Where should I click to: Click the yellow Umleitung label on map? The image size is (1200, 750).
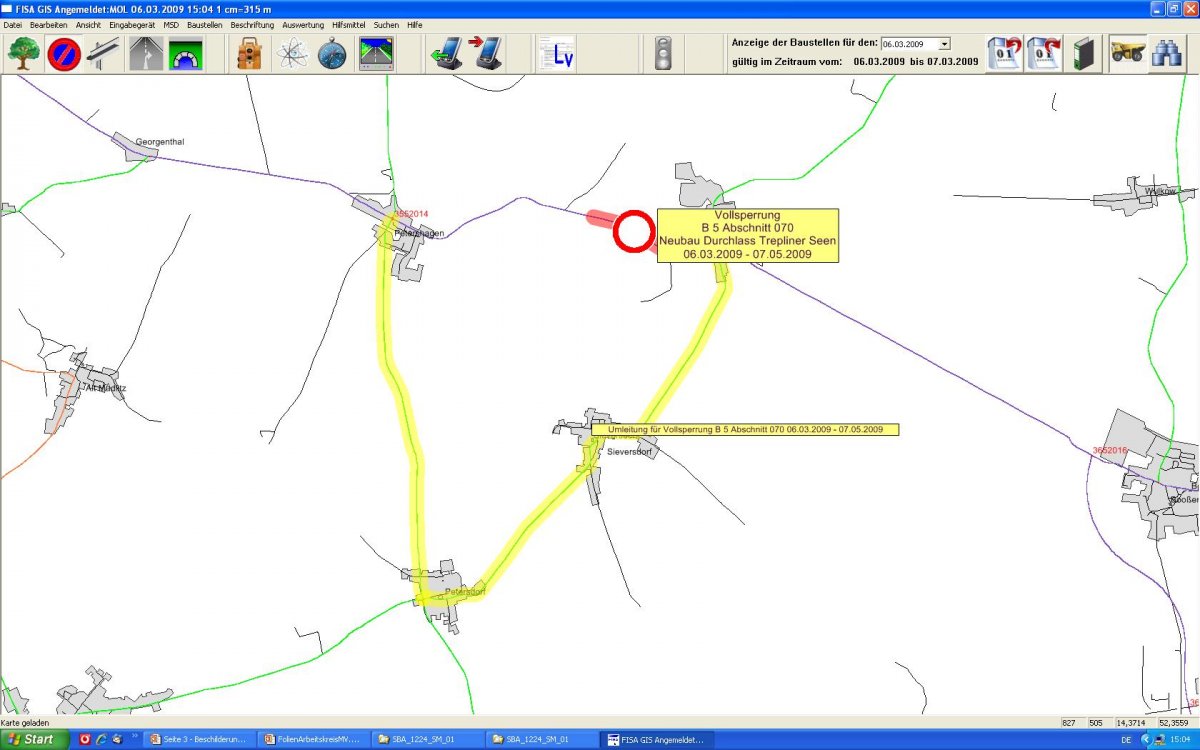tap(745, 429)
